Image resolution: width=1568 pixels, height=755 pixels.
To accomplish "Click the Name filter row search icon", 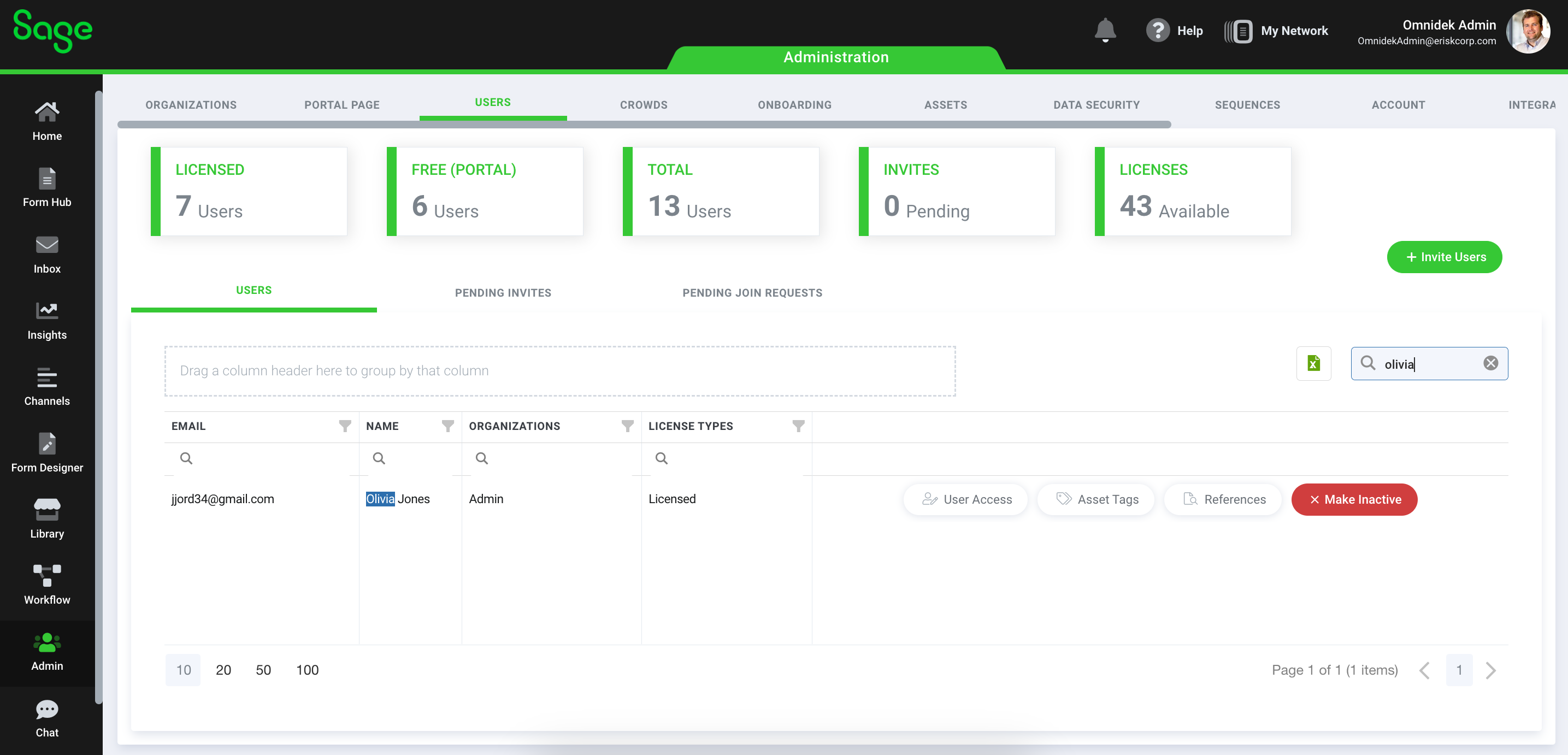I will 379,458.
